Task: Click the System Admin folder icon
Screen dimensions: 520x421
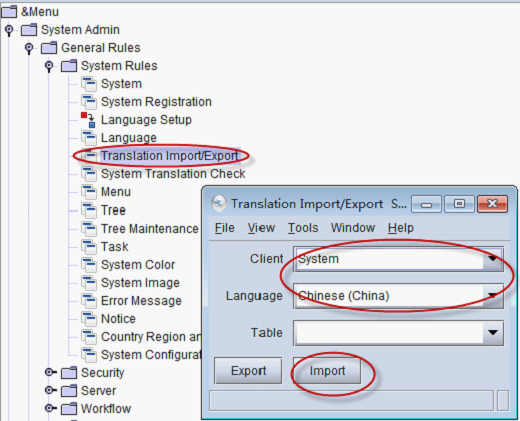Action: point(29,30)
